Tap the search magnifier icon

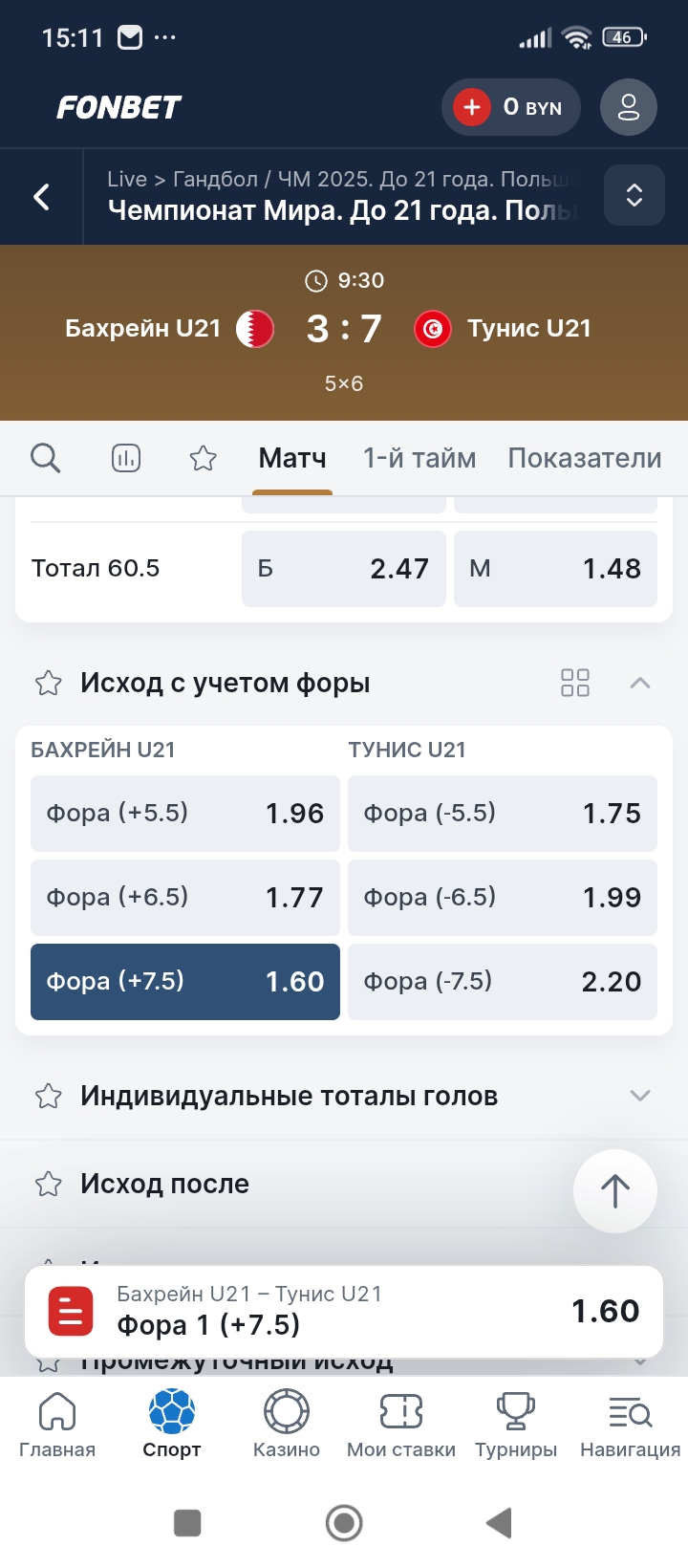45,459
